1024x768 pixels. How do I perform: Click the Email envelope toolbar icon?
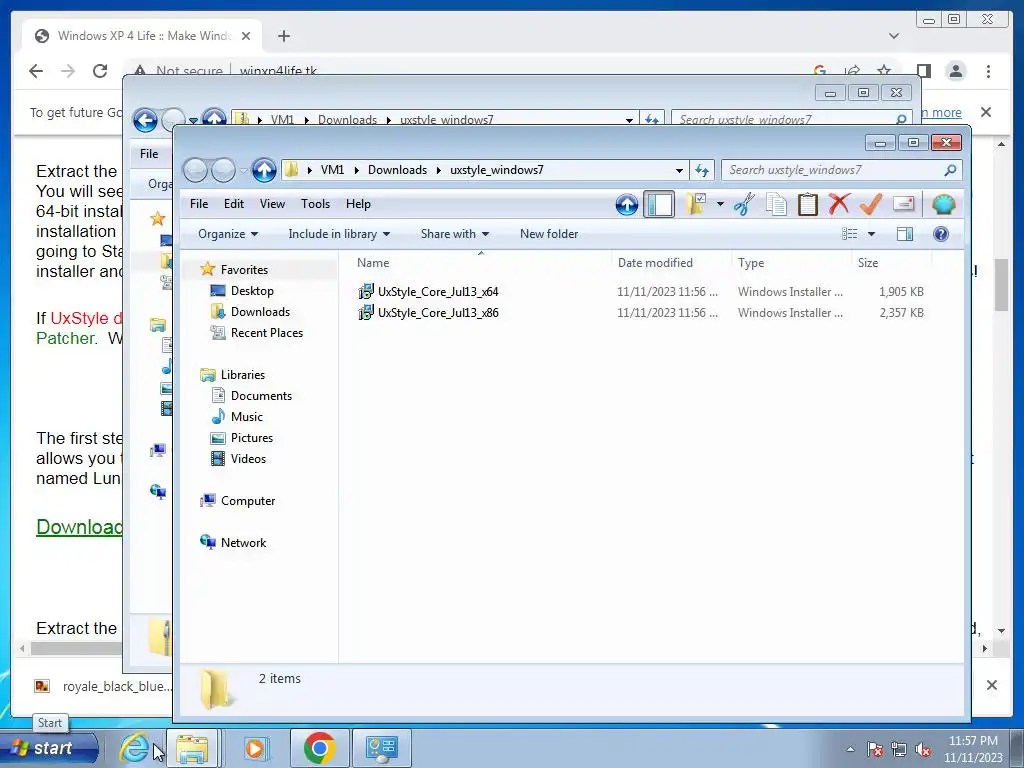click(903, 204)
